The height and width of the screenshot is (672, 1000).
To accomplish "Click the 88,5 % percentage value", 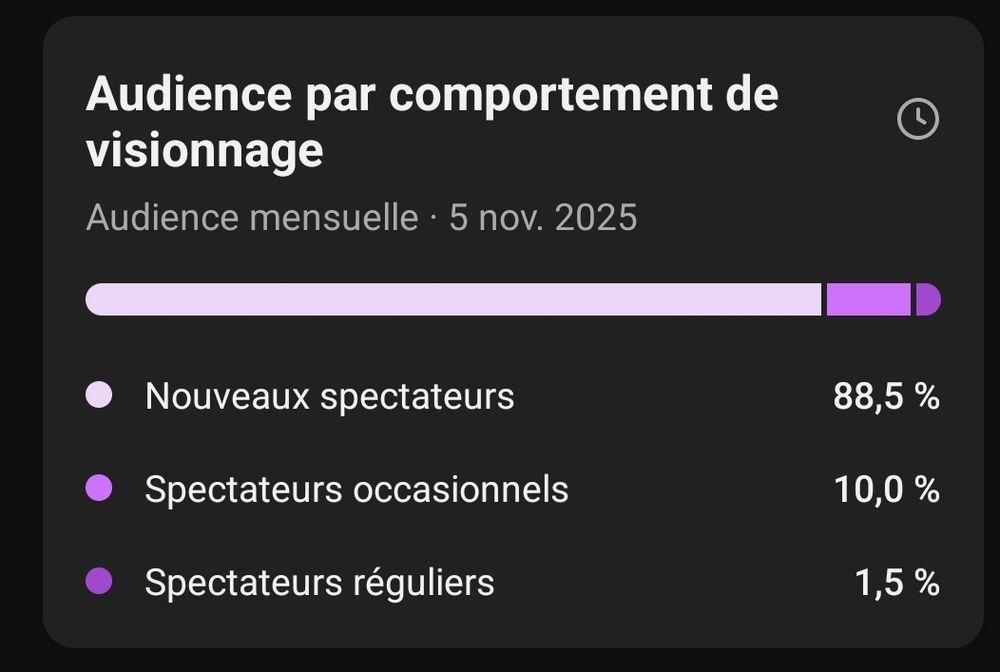I will click(887, 395).
